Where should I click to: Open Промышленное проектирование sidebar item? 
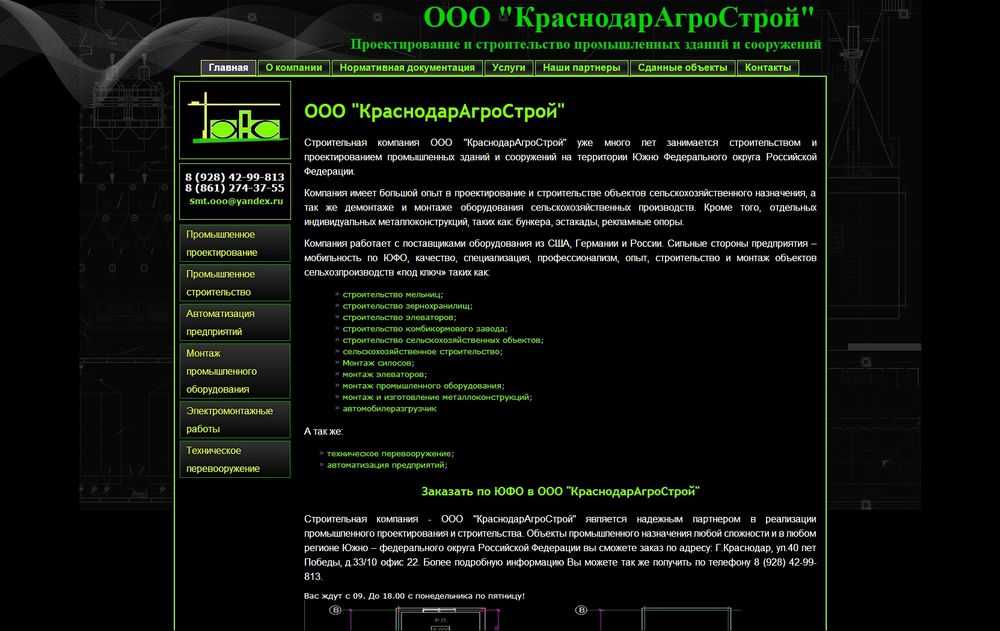click(x=235, y=243)
